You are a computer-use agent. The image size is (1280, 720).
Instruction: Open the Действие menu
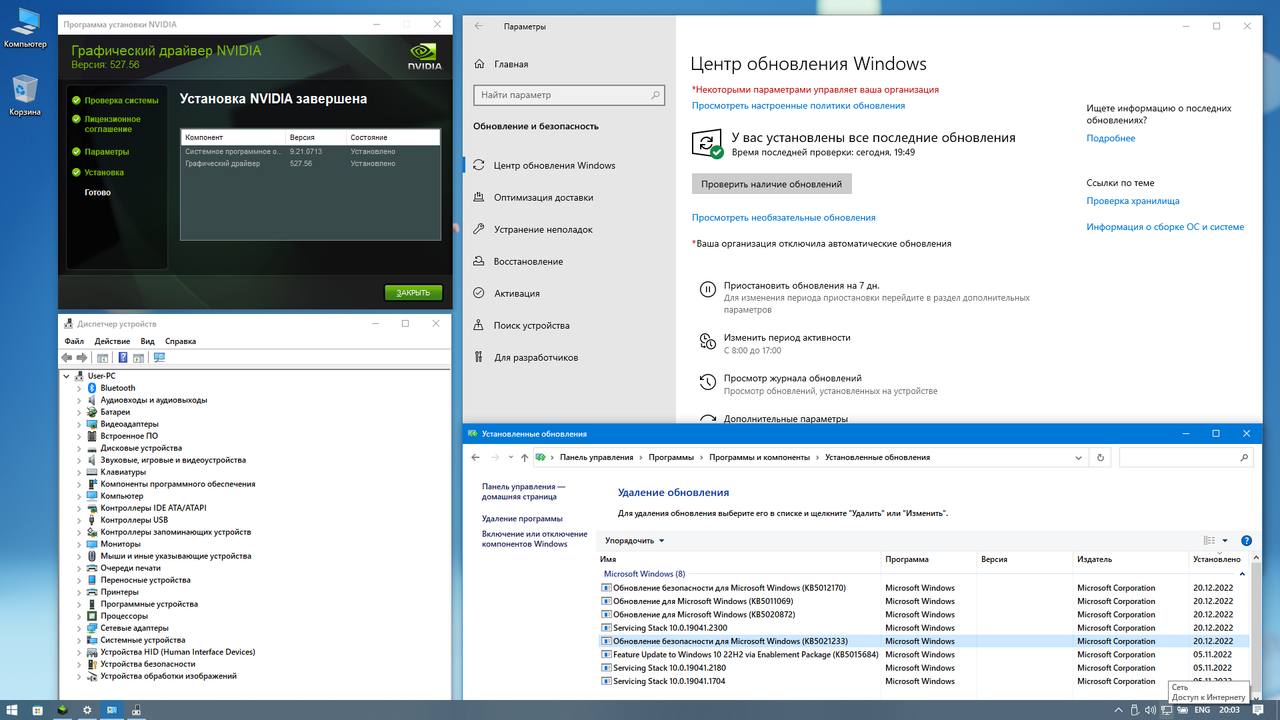click(x=112, y=341)
